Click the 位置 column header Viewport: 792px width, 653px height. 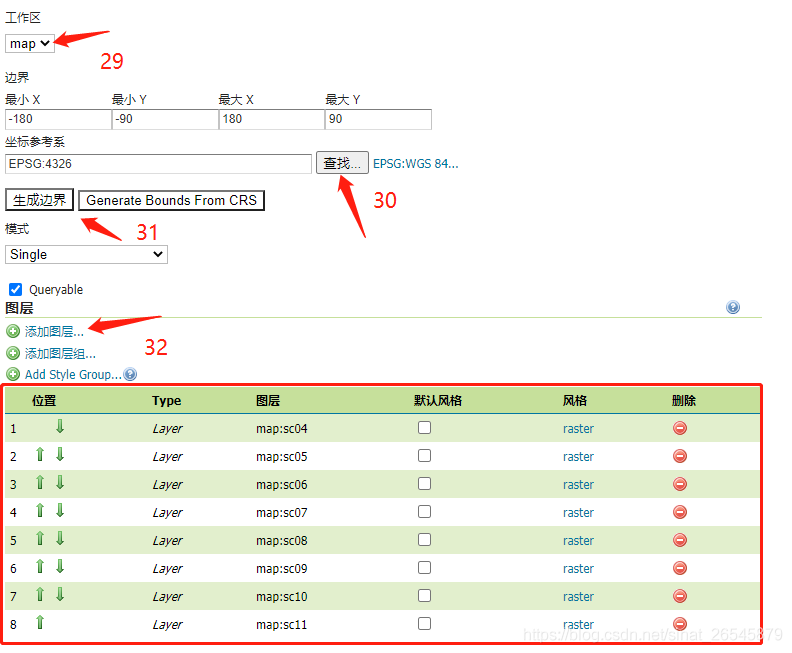[x=44, y=401]
